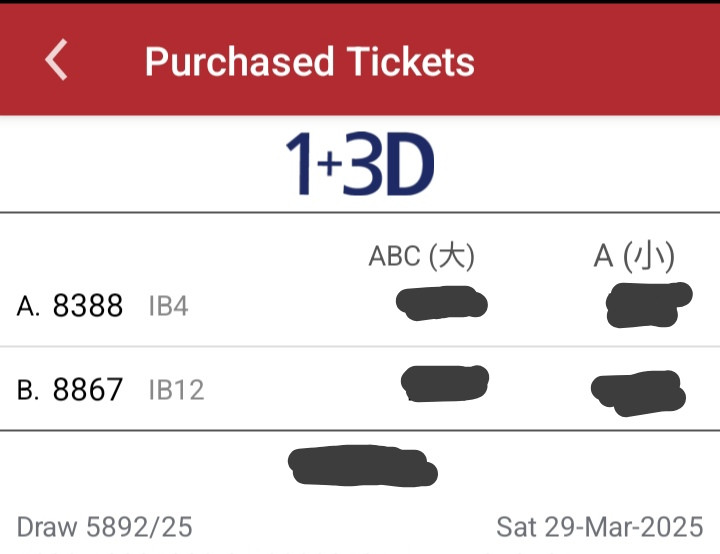
Task: Select the A (小) column header
Action: [634, 256]
